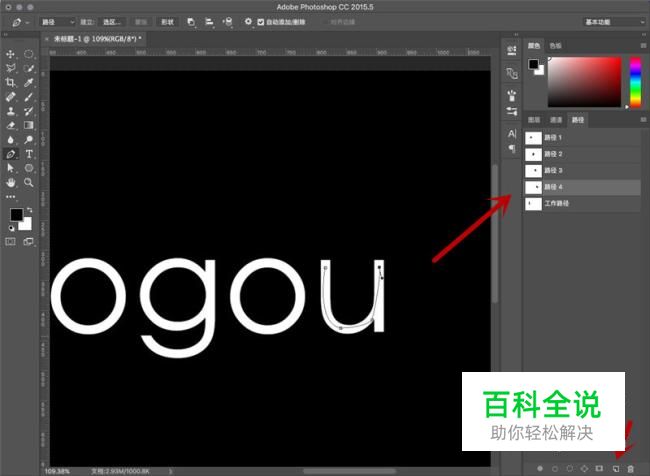Screen dimensions: 650x476
Task: Open the gear pen options menu
Action: click(248, 22)
